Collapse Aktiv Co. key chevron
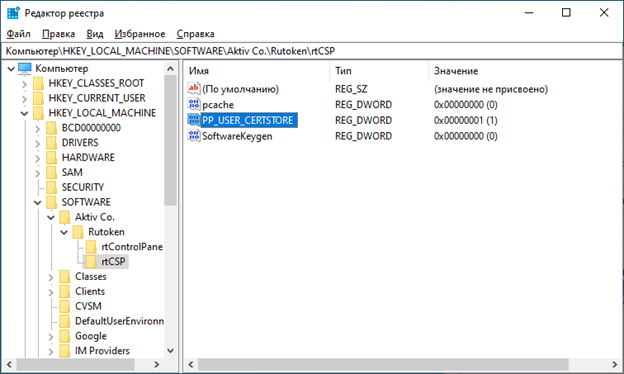This screenshot has width=624, height=374. pos(51,218)
